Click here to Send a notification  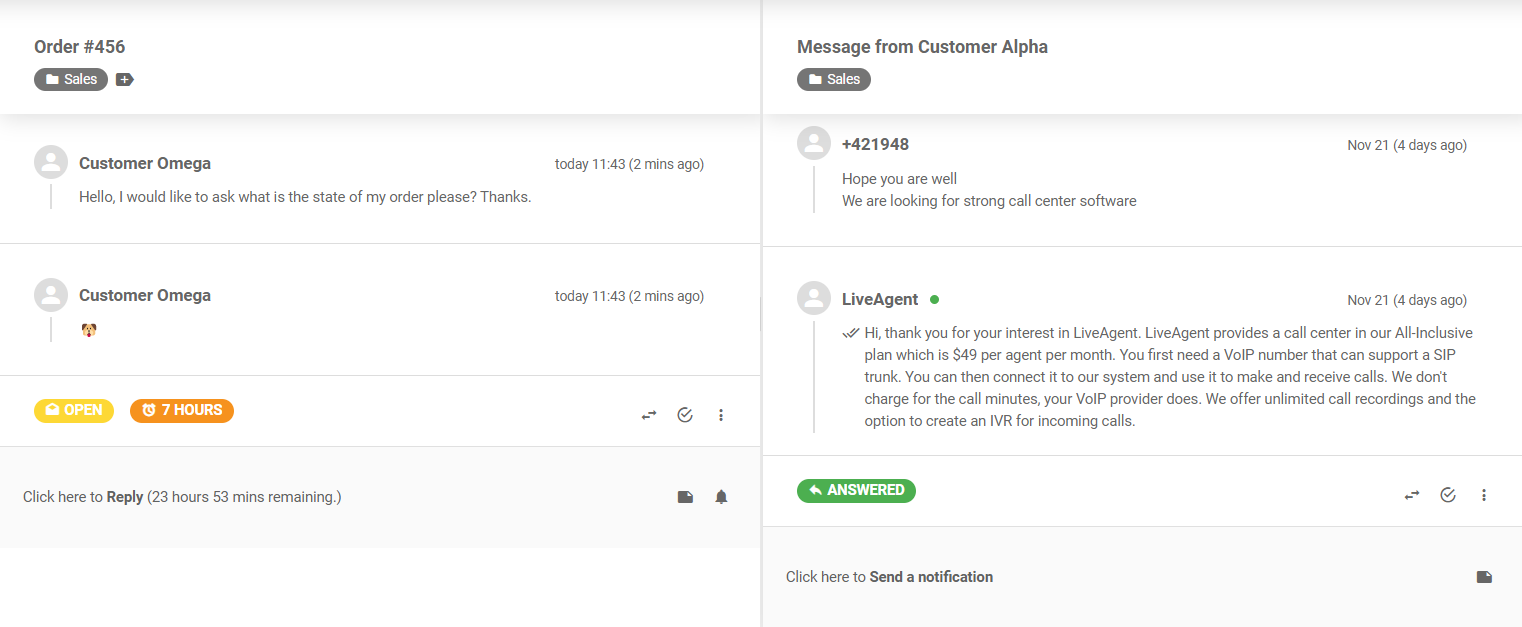click(x=930, y=577)
